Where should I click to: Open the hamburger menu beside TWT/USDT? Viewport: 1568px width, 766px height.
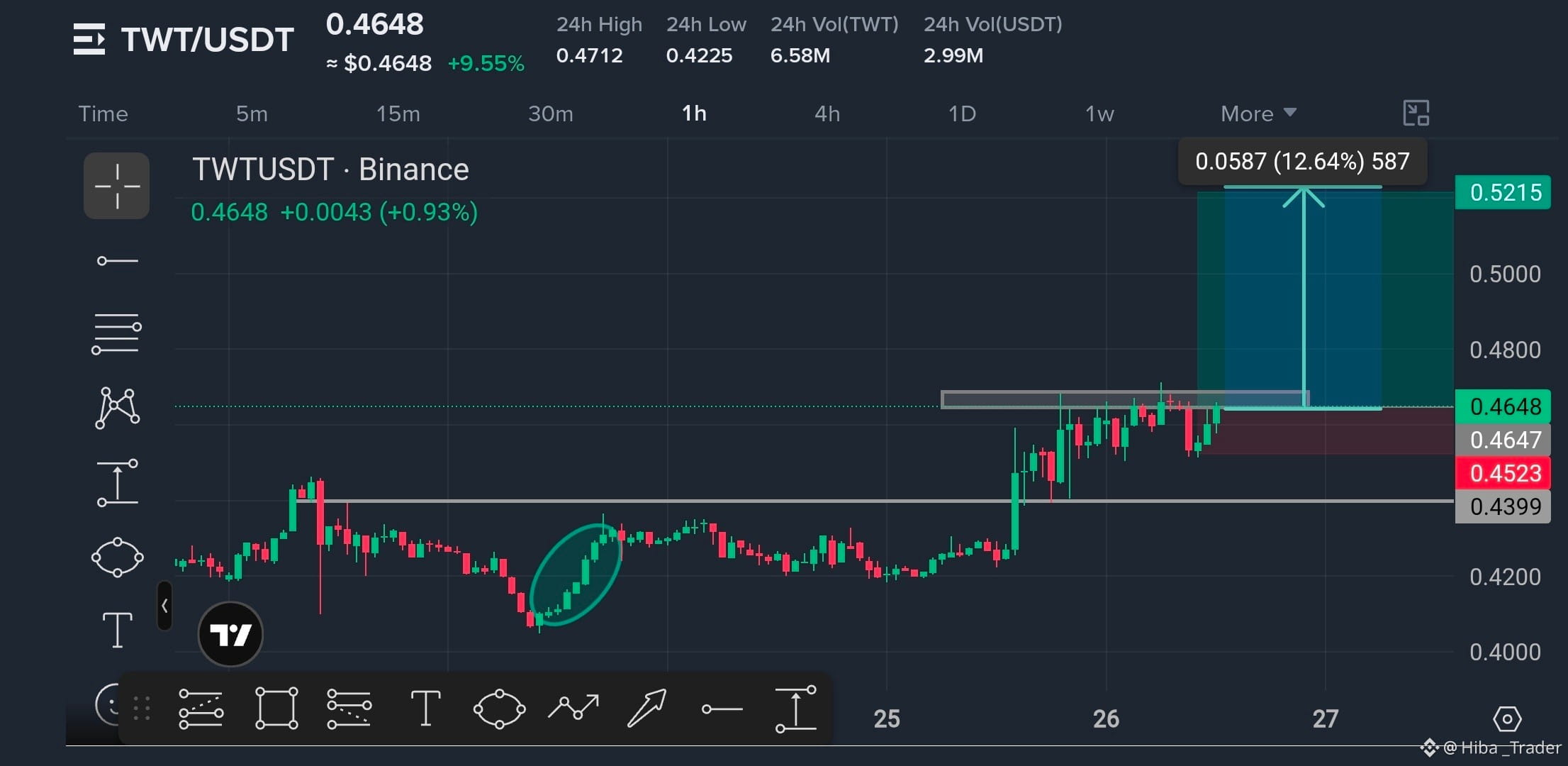coord(89,39)
